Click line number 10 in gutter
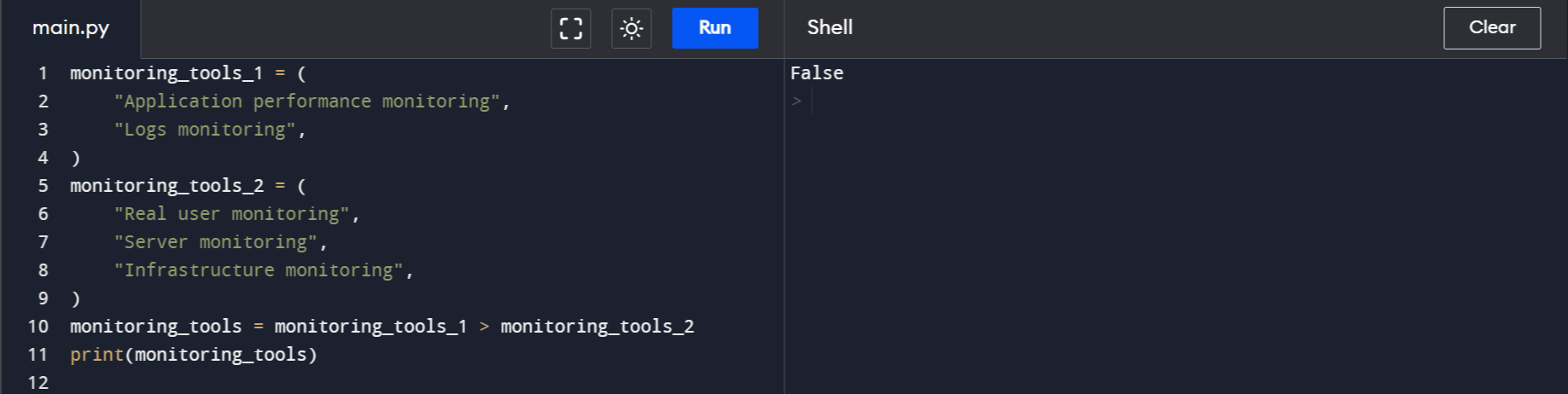The width and height of the screenshot is (1568, 394). click(38, 327)
